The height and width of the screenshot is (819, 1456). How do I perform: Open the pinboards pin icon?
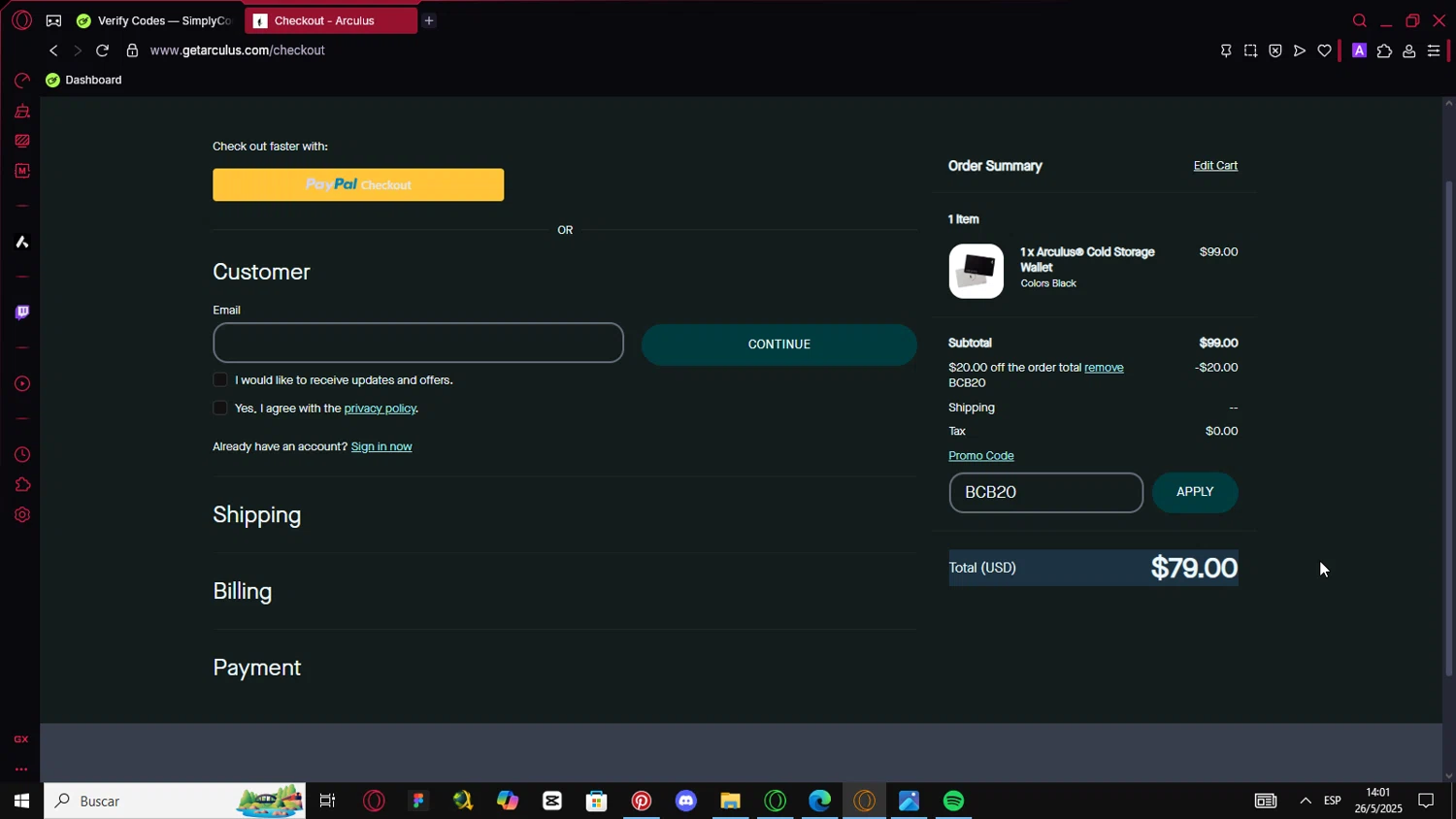[x=1226, y=50]
